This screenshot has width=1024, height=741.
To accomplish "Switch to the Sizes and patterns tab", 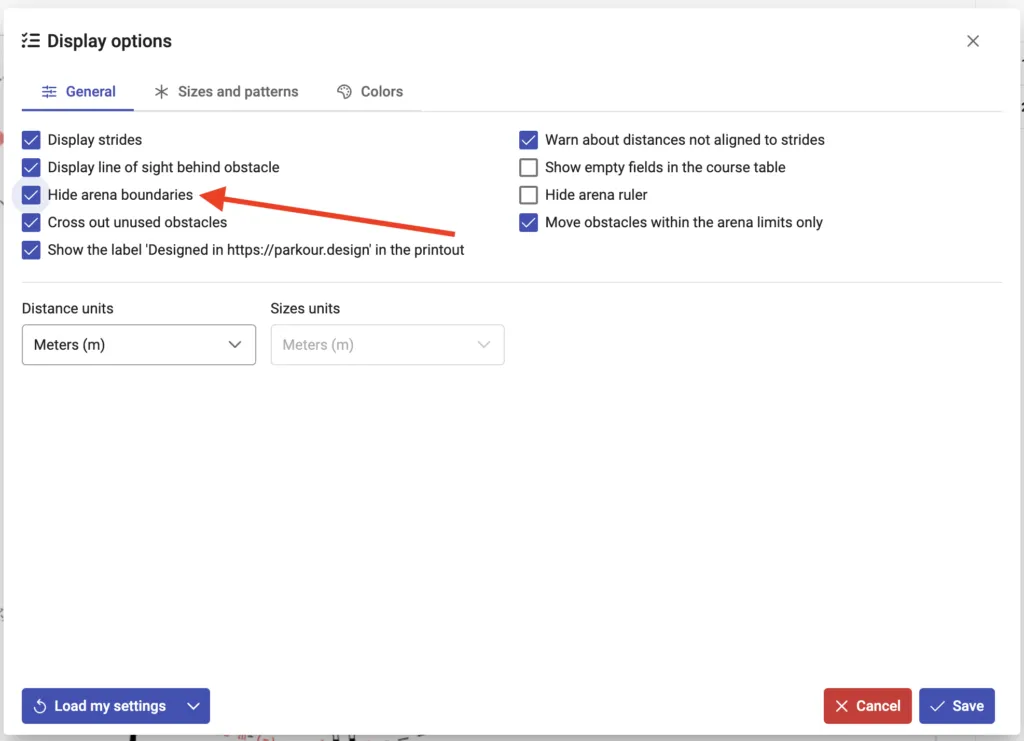I will (226, 91).
